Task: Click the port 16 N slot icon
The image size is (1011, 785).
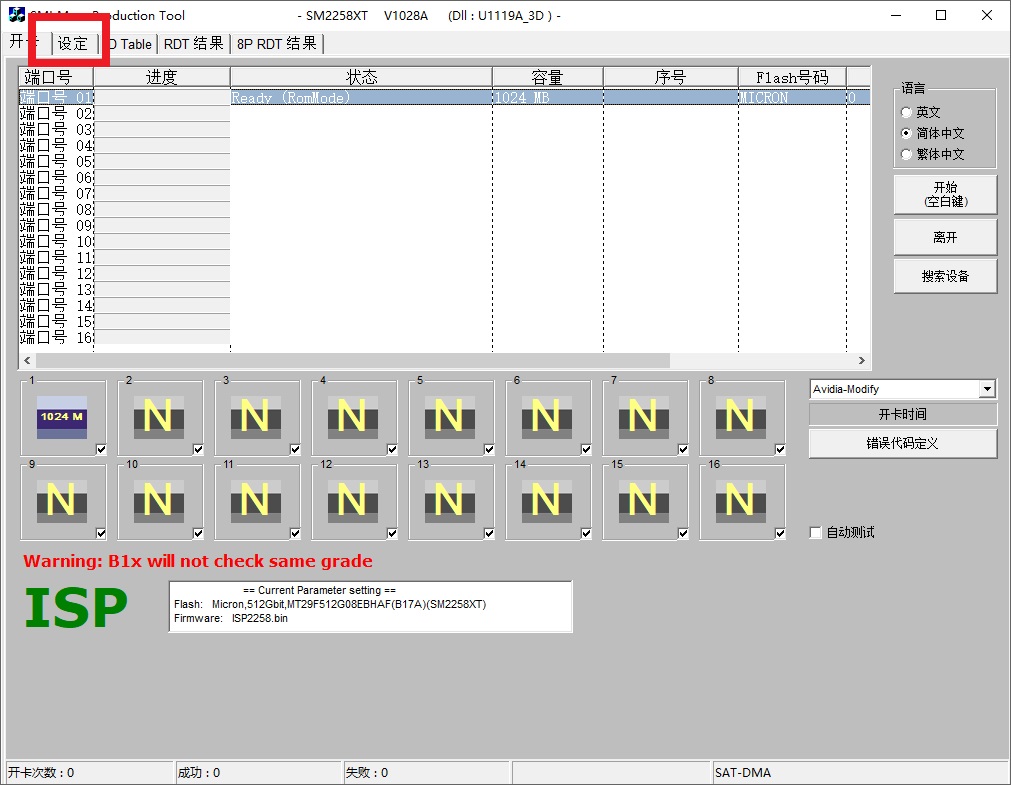Action: 740,500
